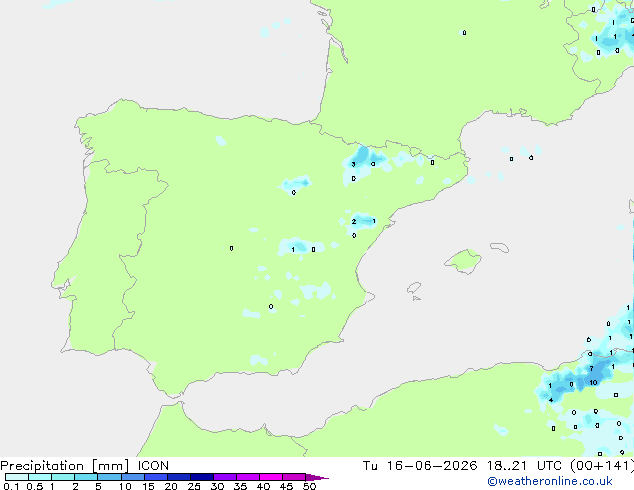Click the '20' legend scale value
The width and height of the screenshot is (634, 490).
171,486
